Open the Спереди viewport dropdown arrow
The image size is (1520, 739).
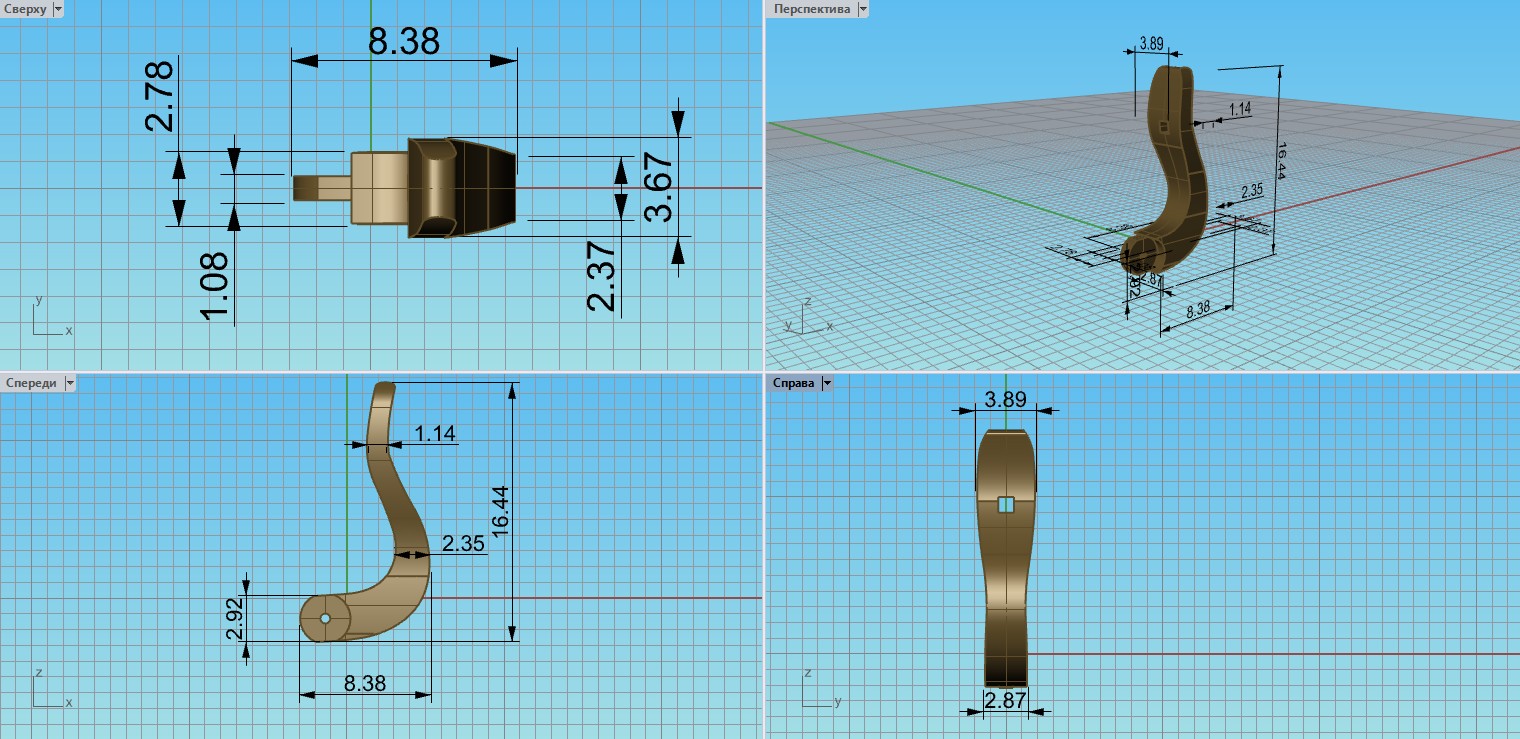70,383
